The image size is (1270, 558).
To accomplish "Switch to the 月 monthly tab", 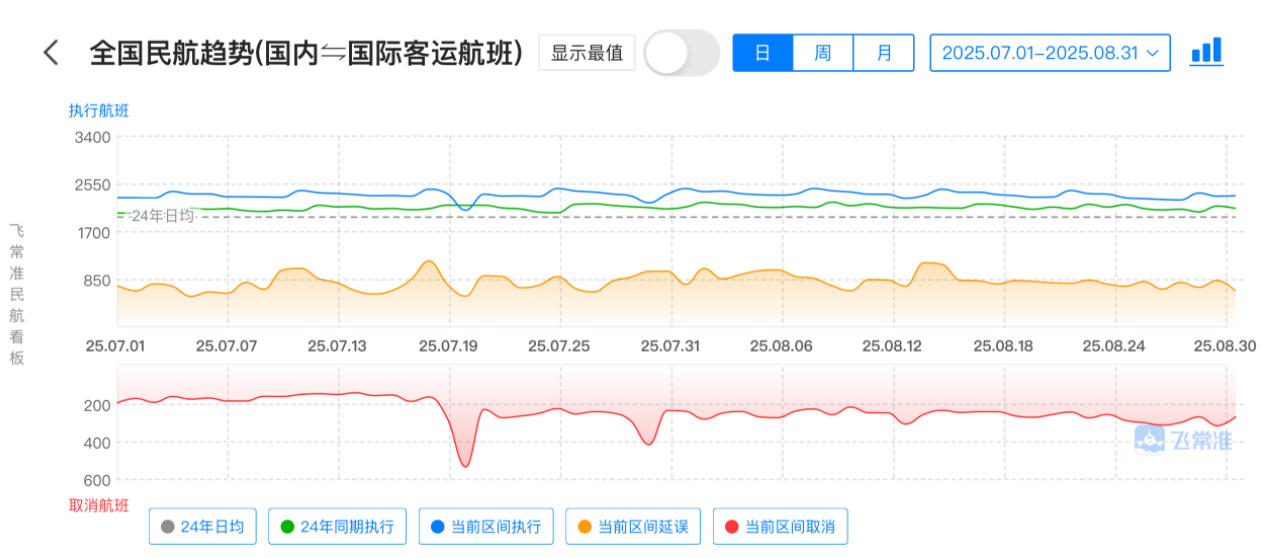I will (x=884, y=53).
